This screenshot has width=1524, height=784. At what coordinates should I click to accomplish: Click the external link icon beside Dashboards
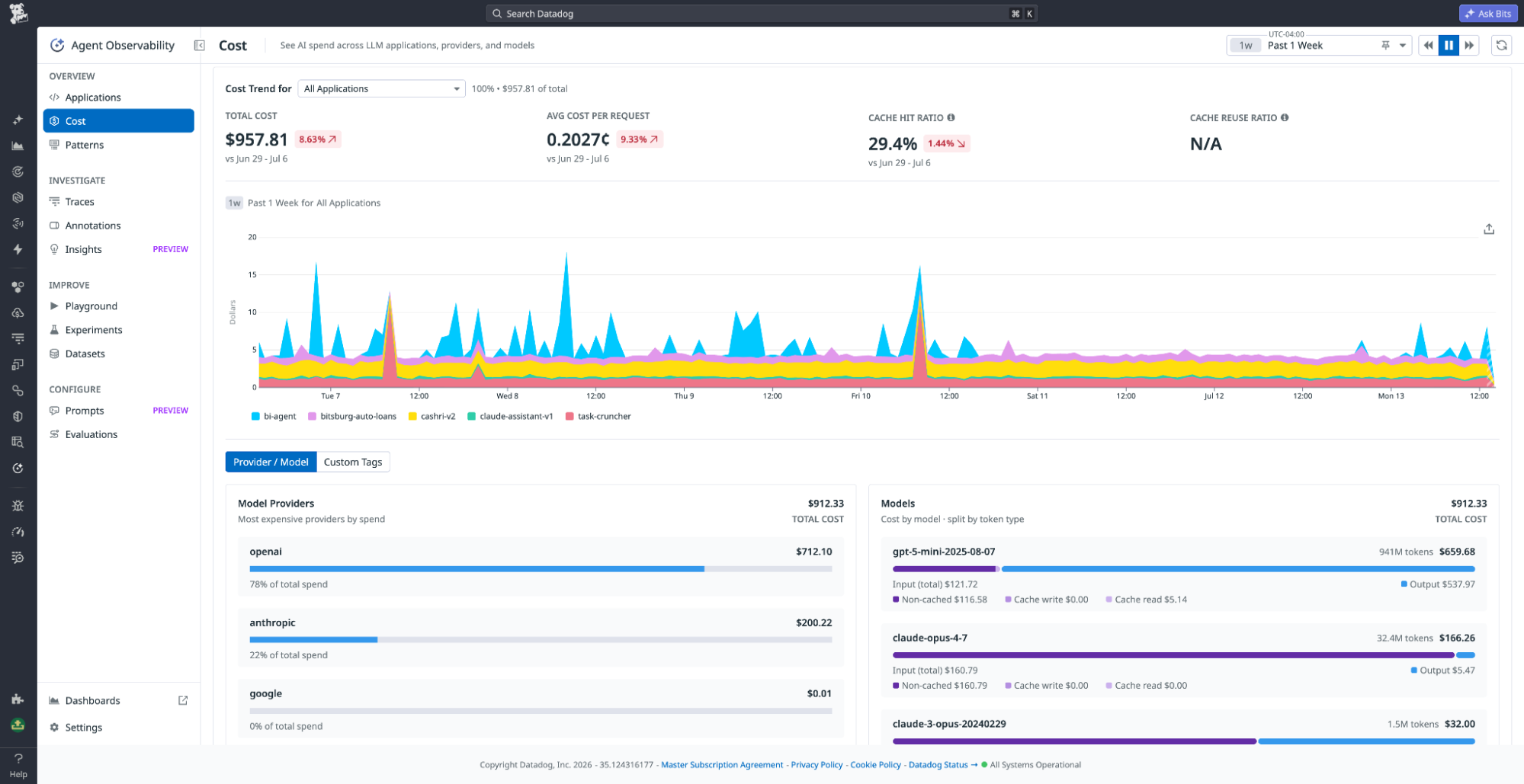(x=183, y=700)
